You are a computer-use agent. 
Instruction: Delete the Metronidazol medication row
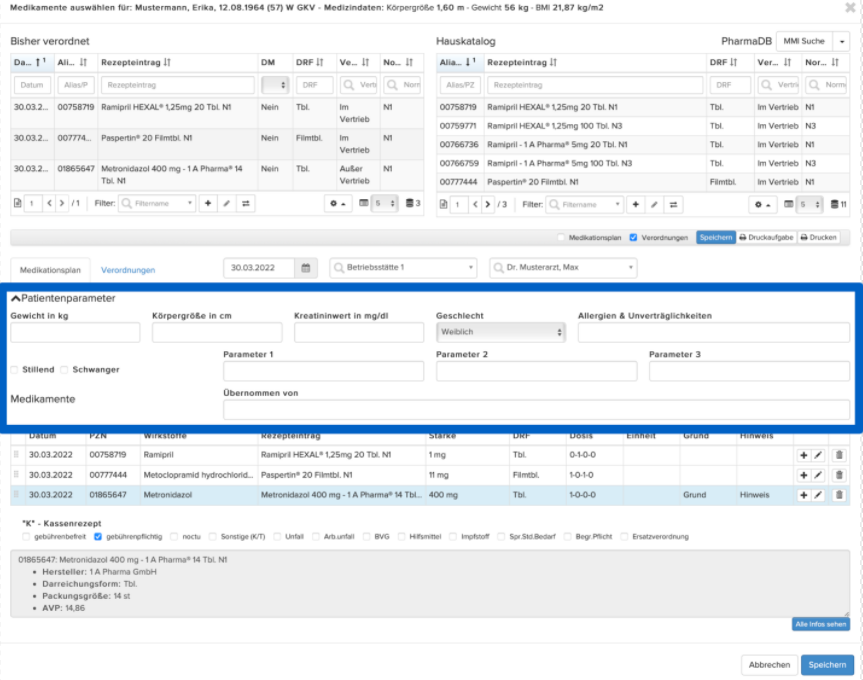(x=839, y=495)
